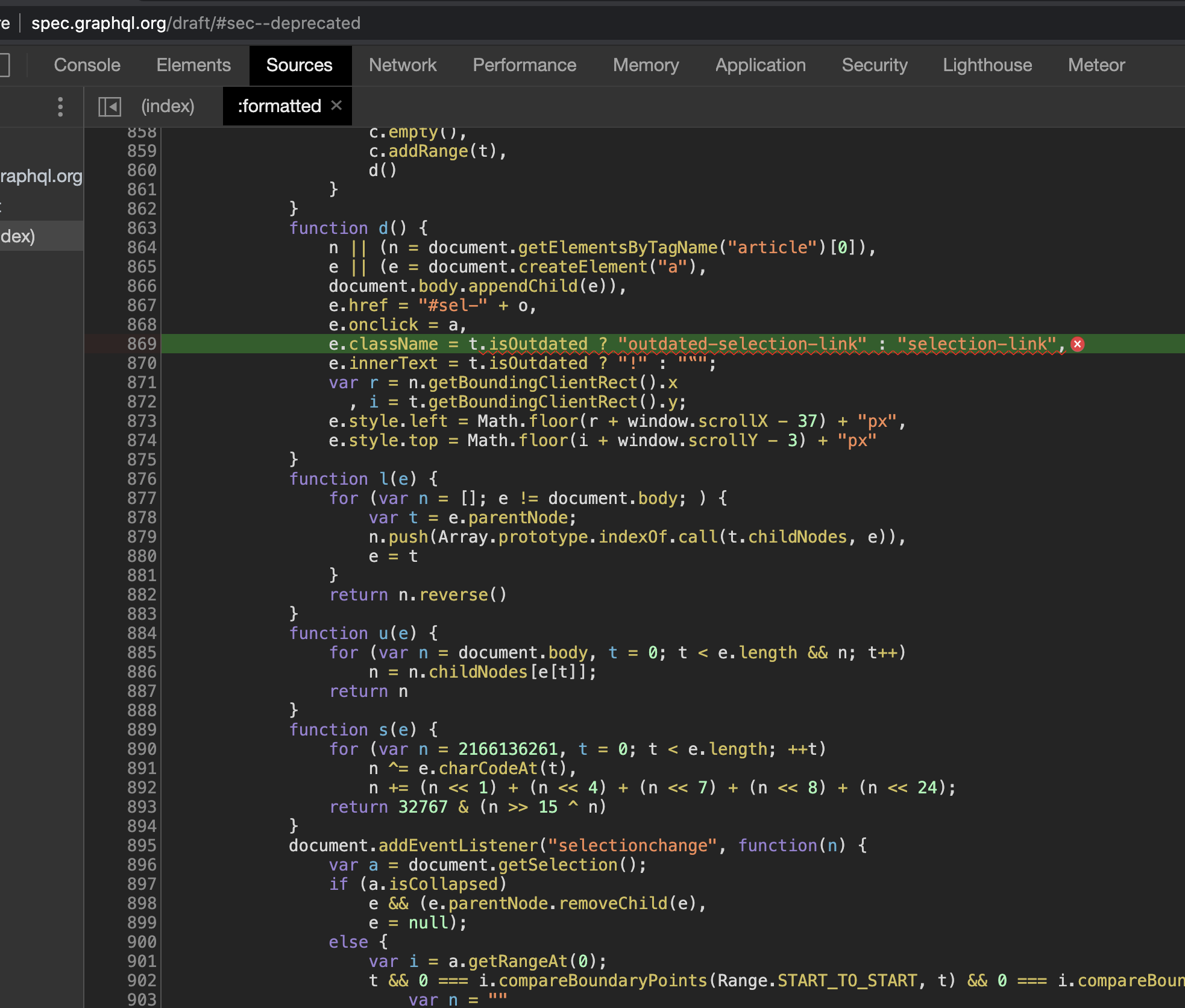
Task: Toggle the navigator sidebar panel
Action: pos(109,107)
